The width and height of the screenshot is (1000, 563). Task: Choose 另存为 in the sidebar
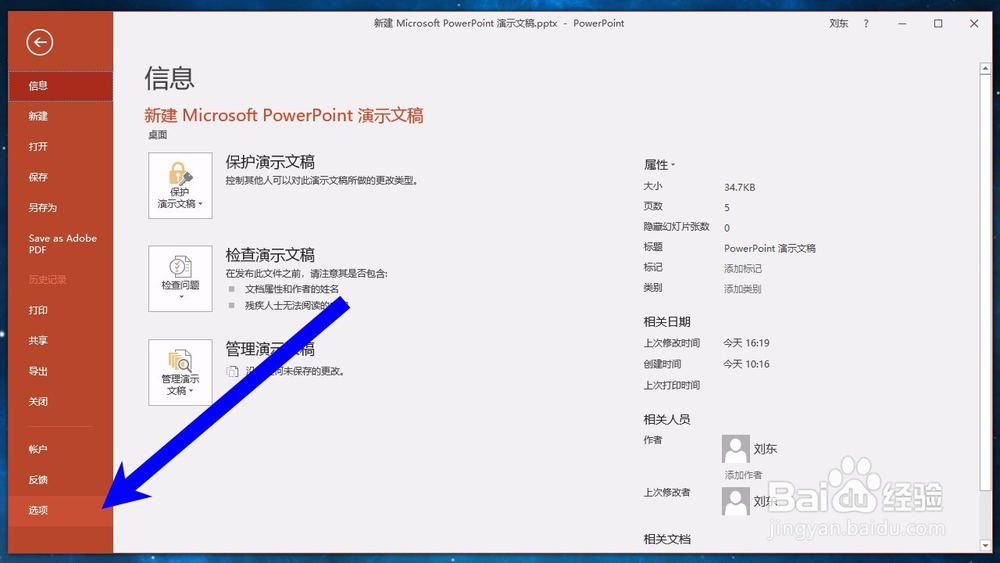(x=61, y=208)
